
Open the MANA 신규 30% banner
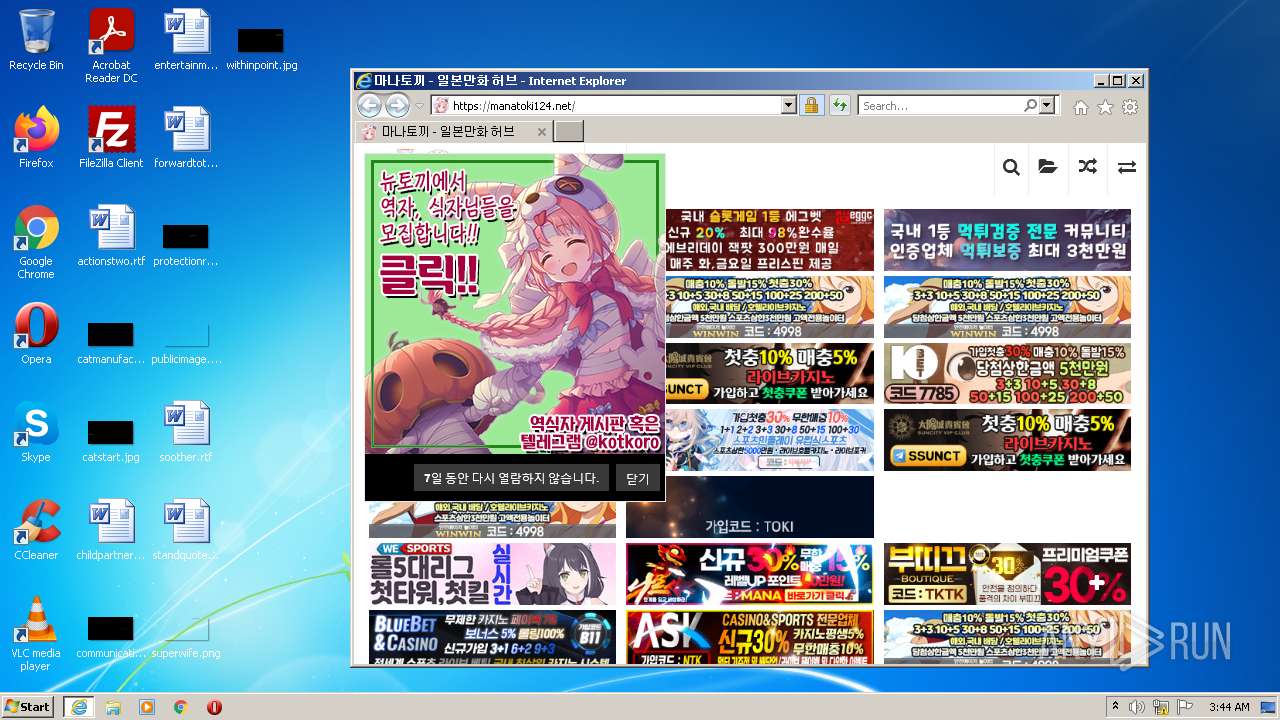pyautogui.click(x=750, y=574)
